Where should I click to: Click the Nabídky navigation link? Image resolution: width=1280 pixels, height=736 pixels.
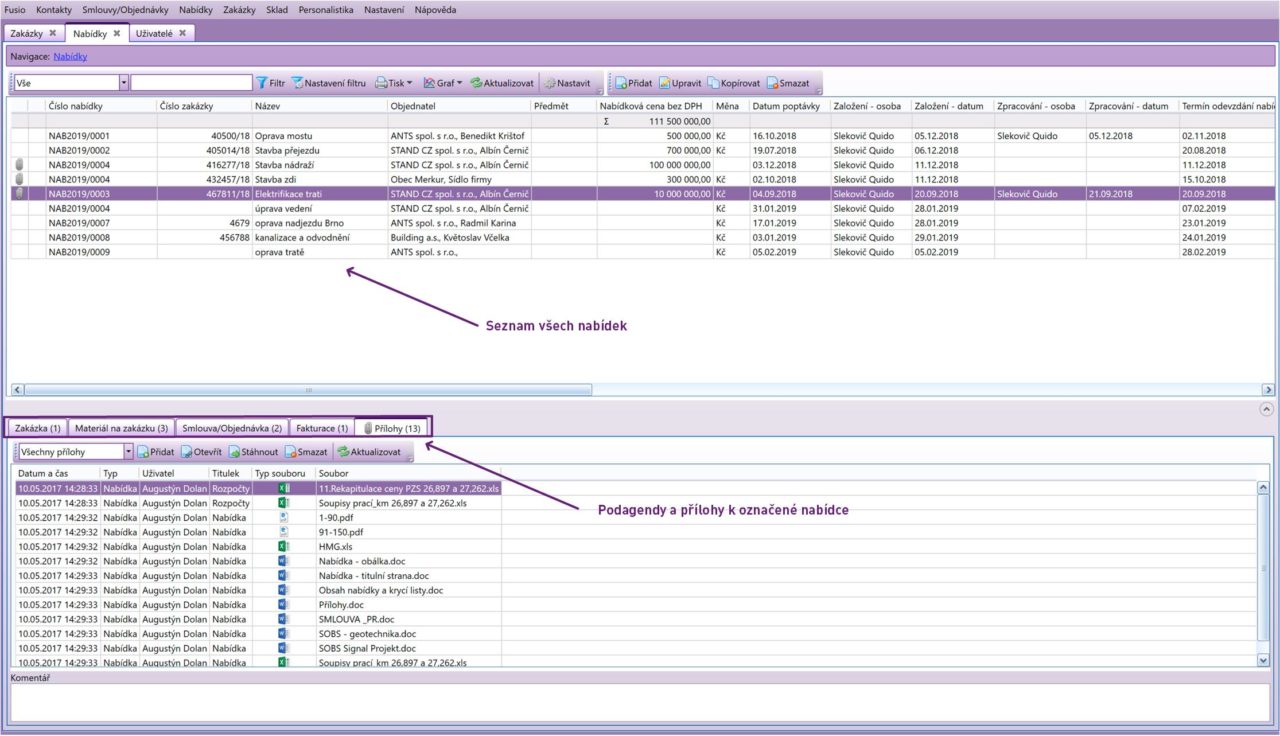point(70,57)
